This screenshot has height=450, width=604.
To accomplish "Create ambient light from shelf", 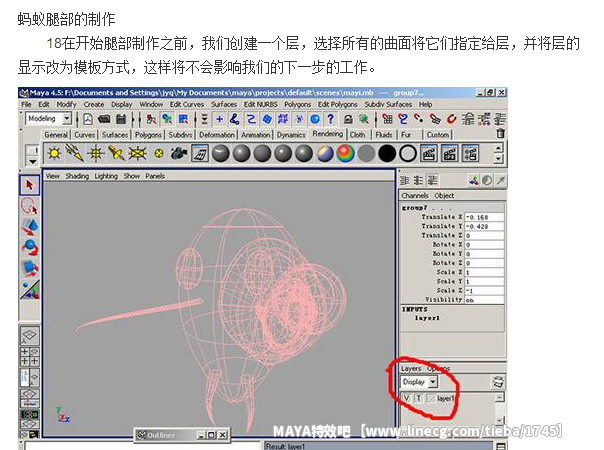I will [x=54, y=154].
